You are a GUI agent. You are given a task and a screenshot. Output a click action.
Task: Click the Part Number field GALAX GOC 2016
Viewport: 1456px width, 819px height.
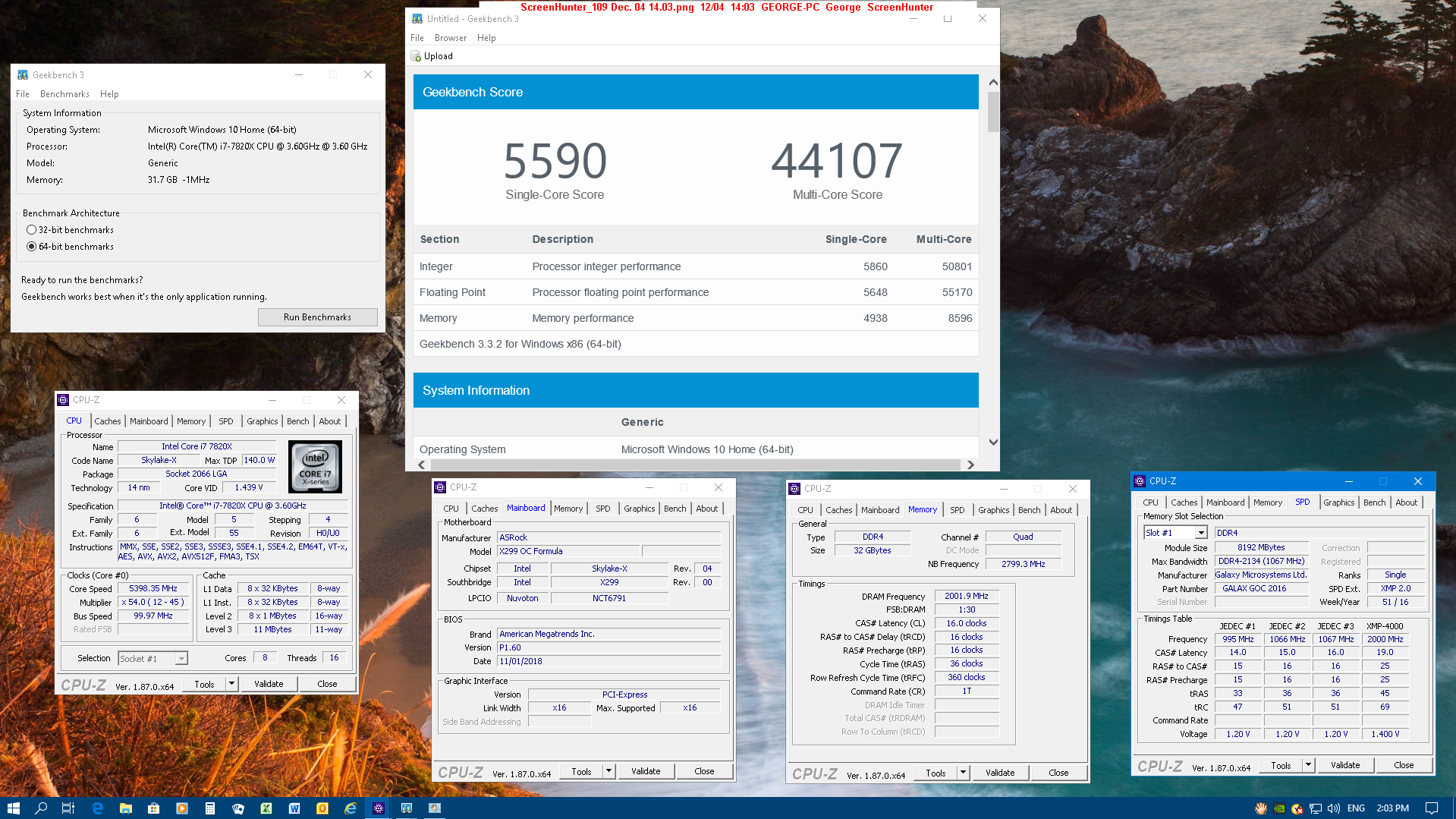click(x=1262, y=588)
